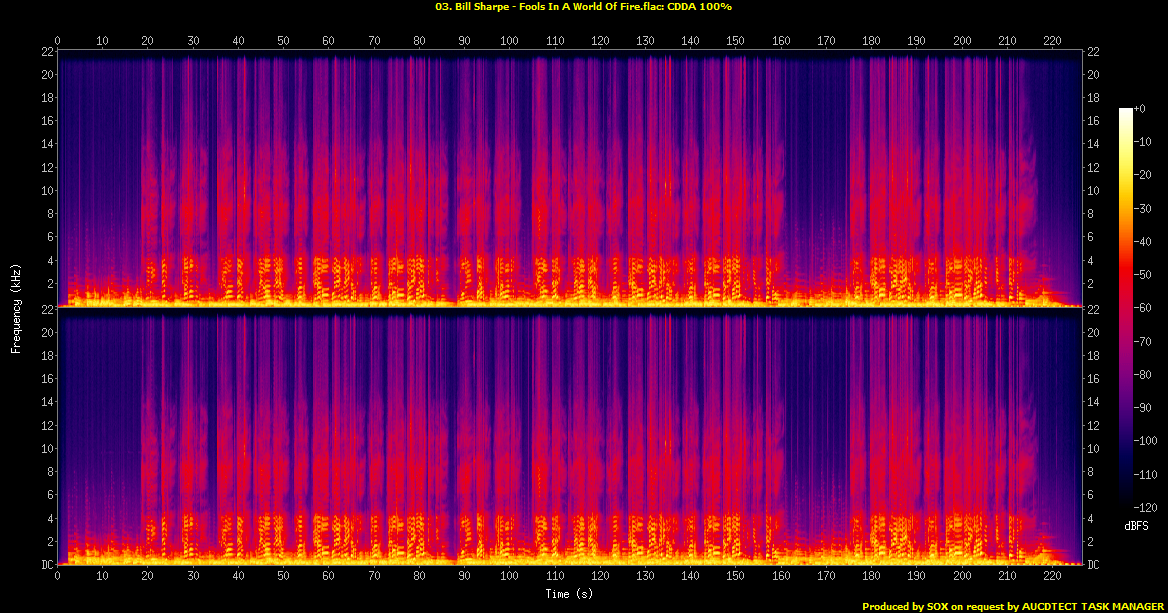Click the "Produced by SOX on request by AUCDTECT TASK MANAGER" footer
This screenshot has height=613, width=1168.
pyautogui.click(x=1013, y=606)
